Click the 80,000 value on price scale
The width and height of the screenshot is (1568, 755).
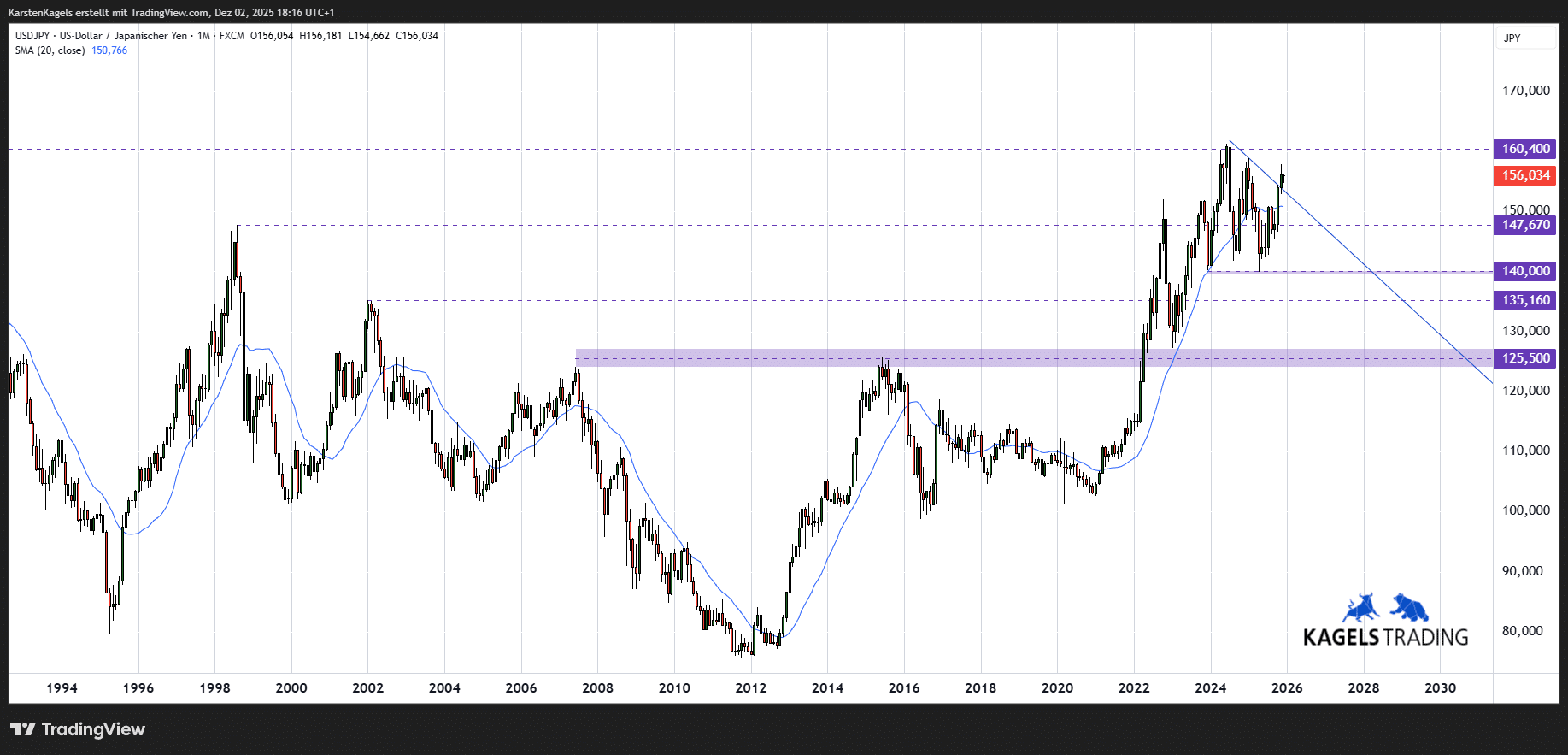(1522, 631)
